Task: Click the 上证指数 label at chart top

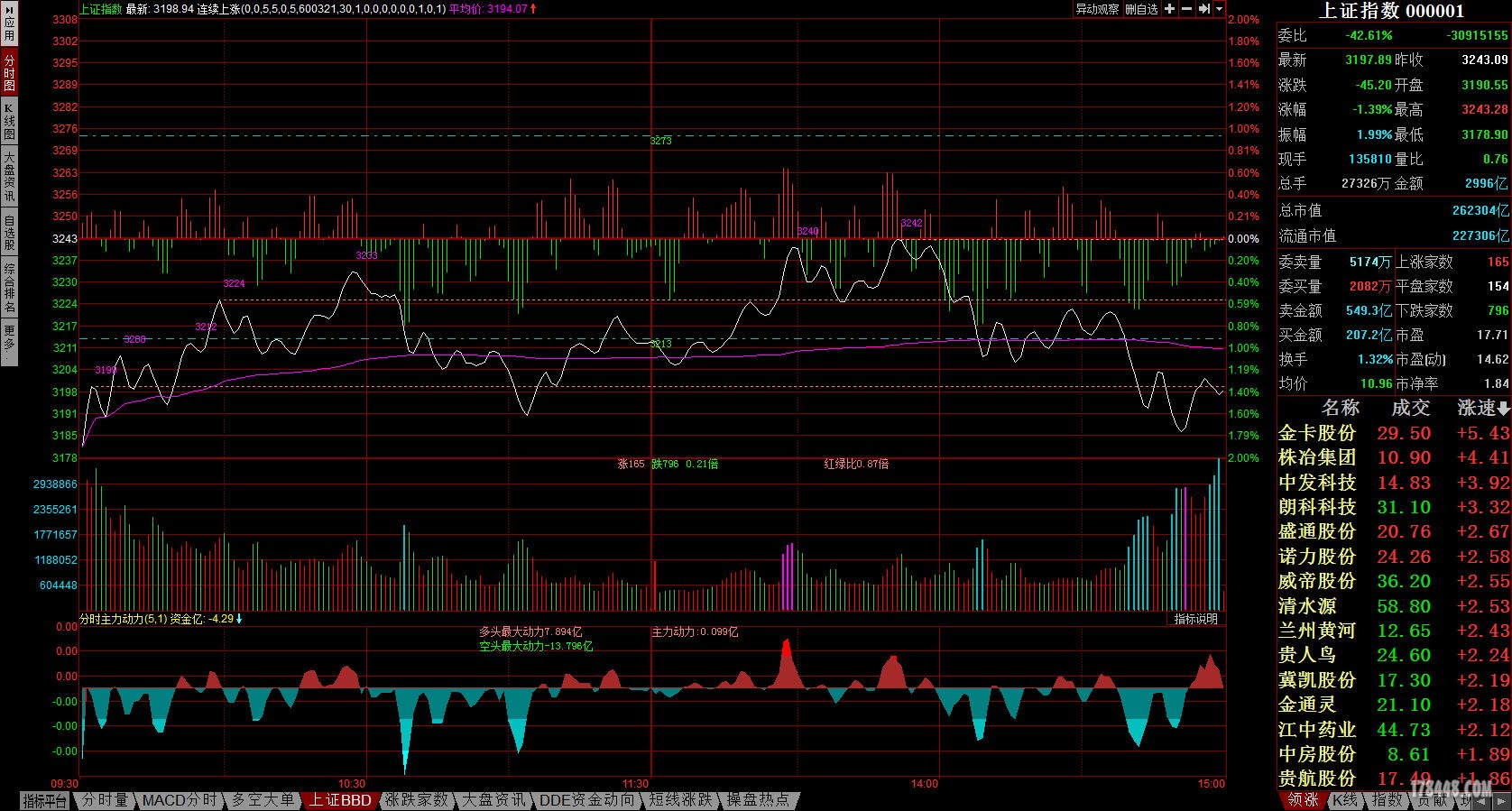Action: coord(101,9)
